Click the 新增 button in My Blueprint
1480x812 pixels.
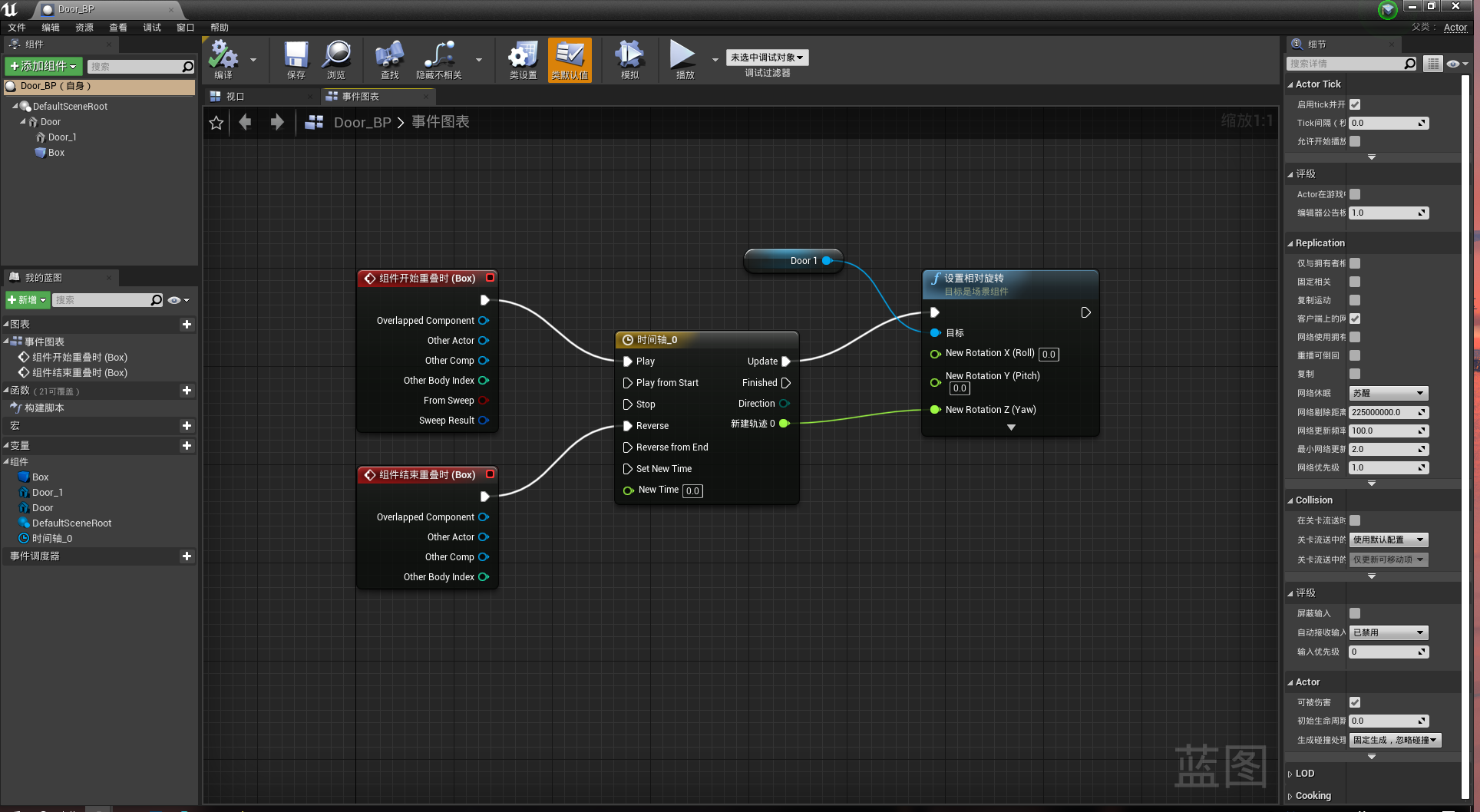[27, 300]
